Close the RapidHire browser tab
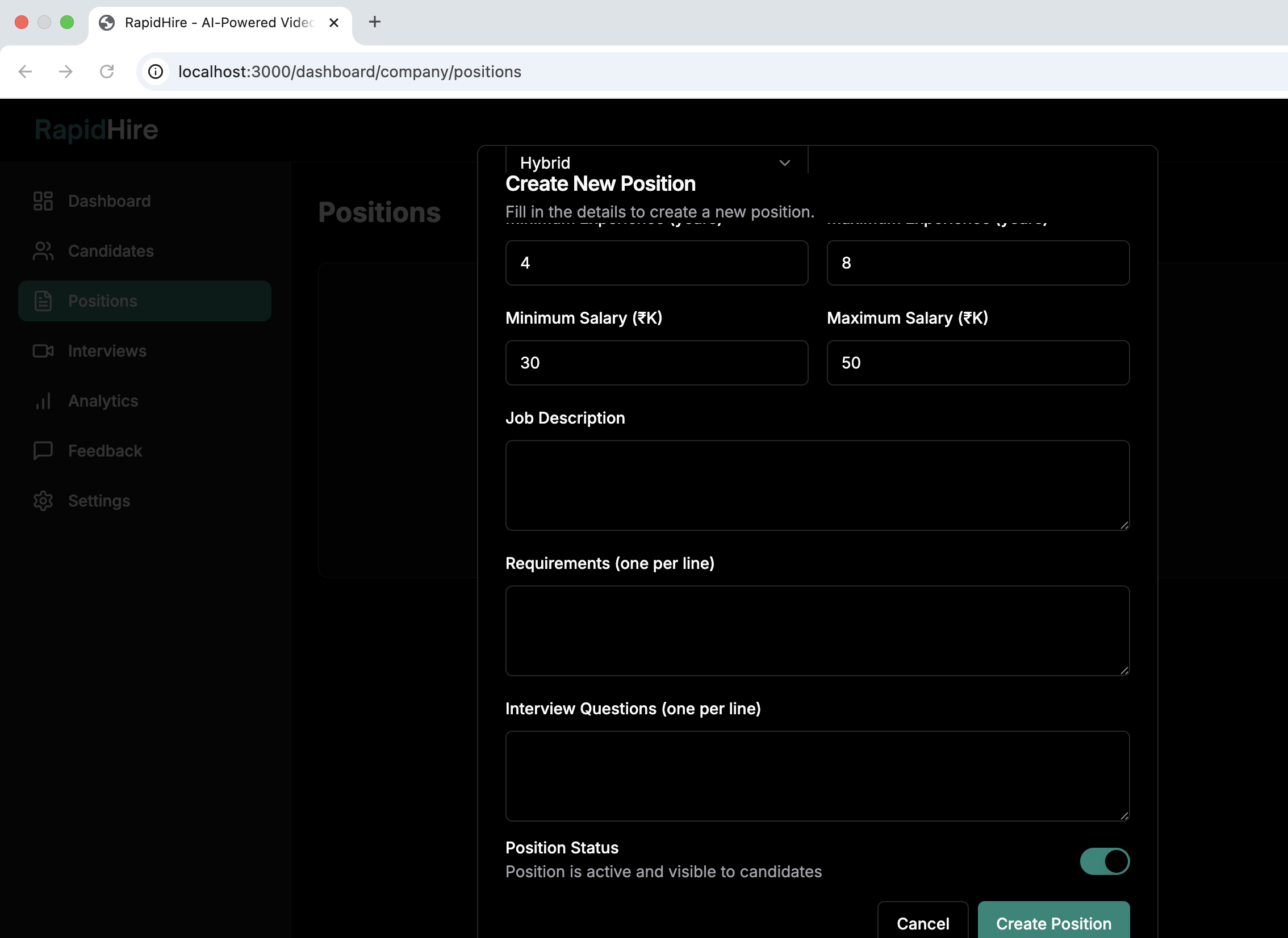The image size is (1288, 938). point(334,23)
